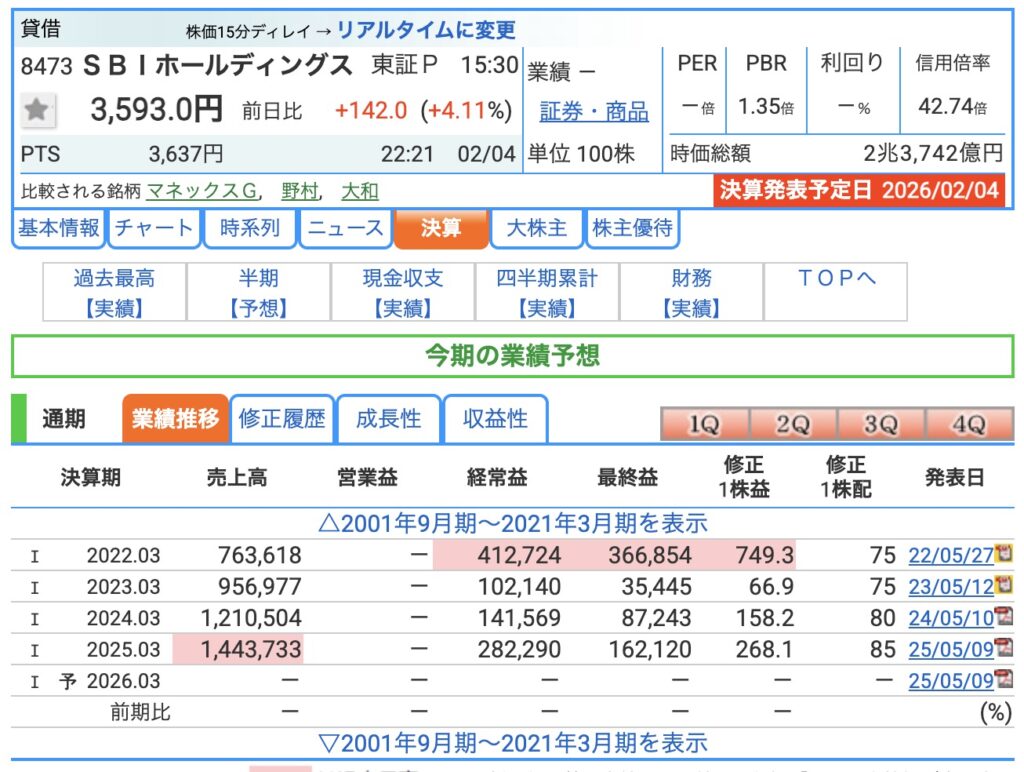
Task: Click the star favorite icon
Action: pyautogui.click(x=38, y=110)
